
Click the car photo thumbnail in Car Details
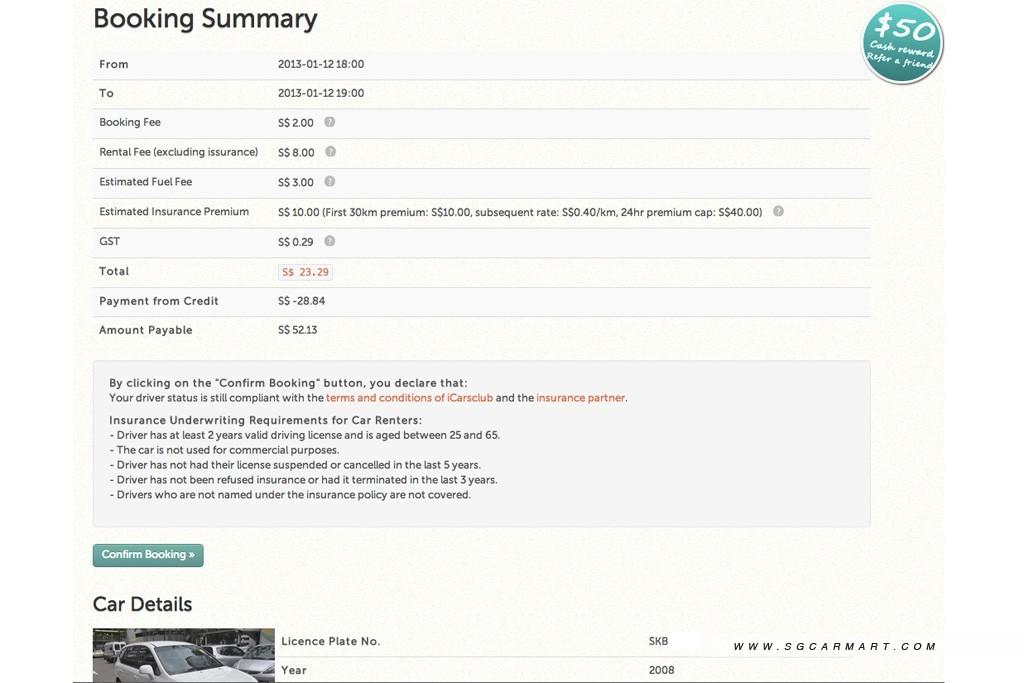pos(183,655)
